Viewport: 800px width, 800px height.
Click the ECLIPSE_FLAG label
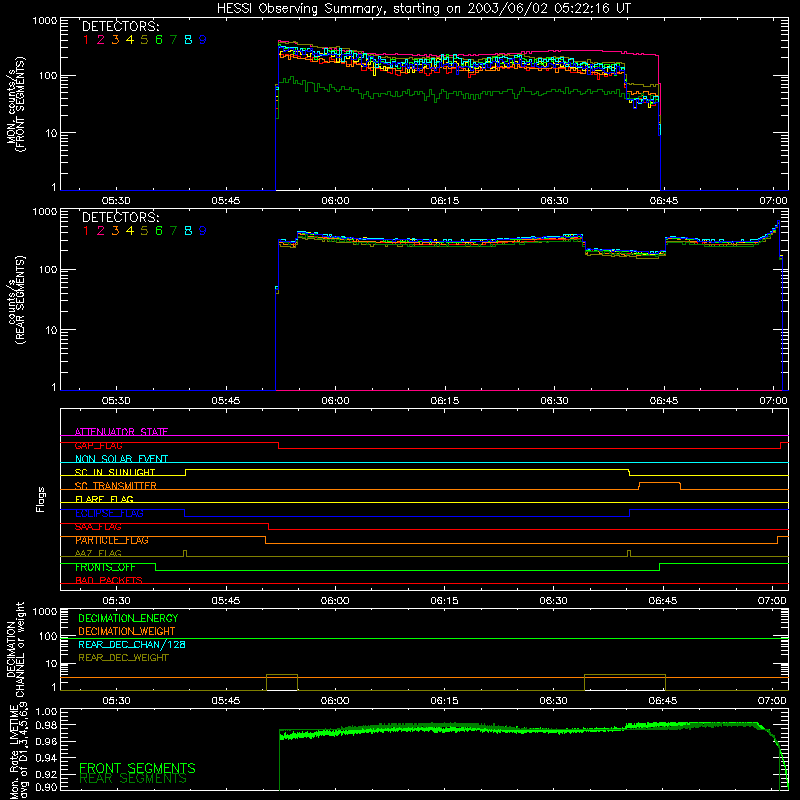(109, 513)
